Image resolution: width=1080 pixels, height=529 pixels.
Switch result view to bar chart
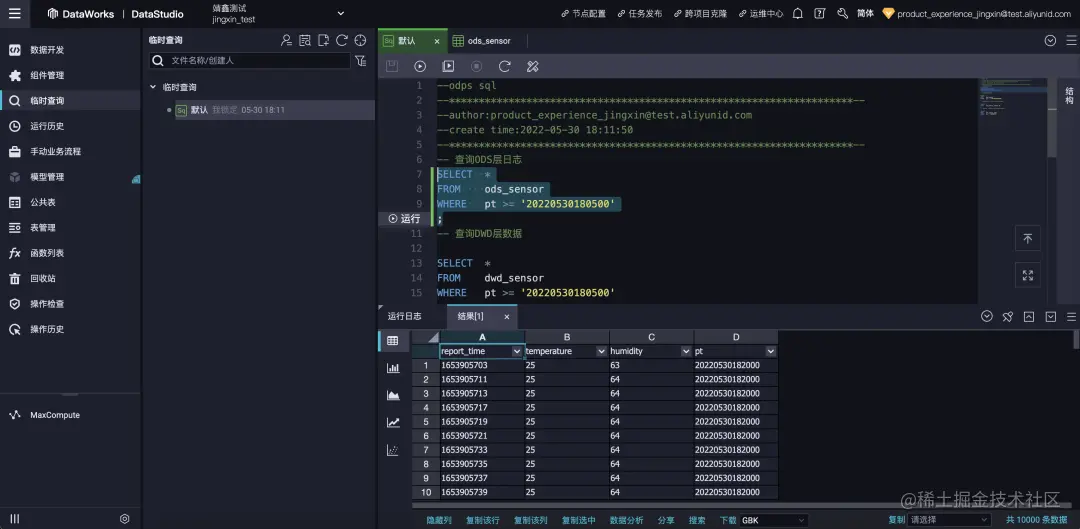pyautogui.click(x=393, y=368)
